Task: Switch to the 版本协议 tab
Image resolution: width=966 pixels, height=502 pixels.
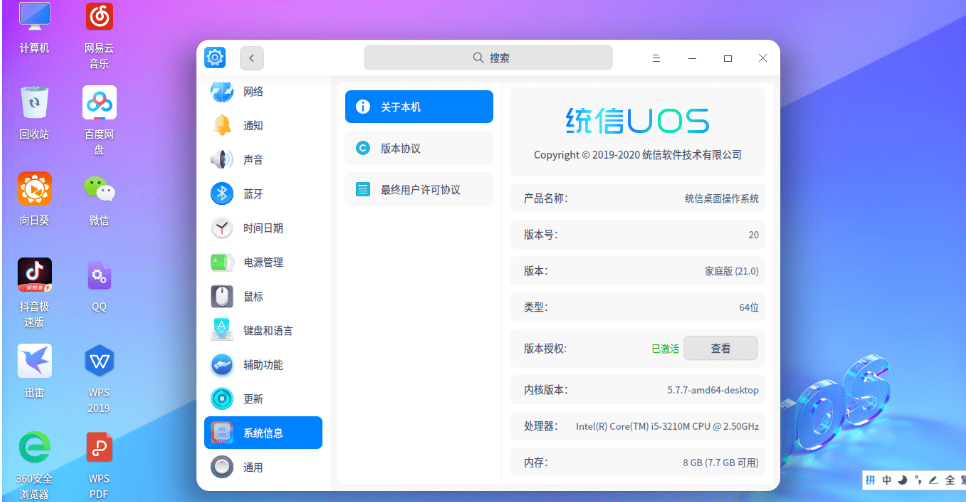Action: coord(419,148)
